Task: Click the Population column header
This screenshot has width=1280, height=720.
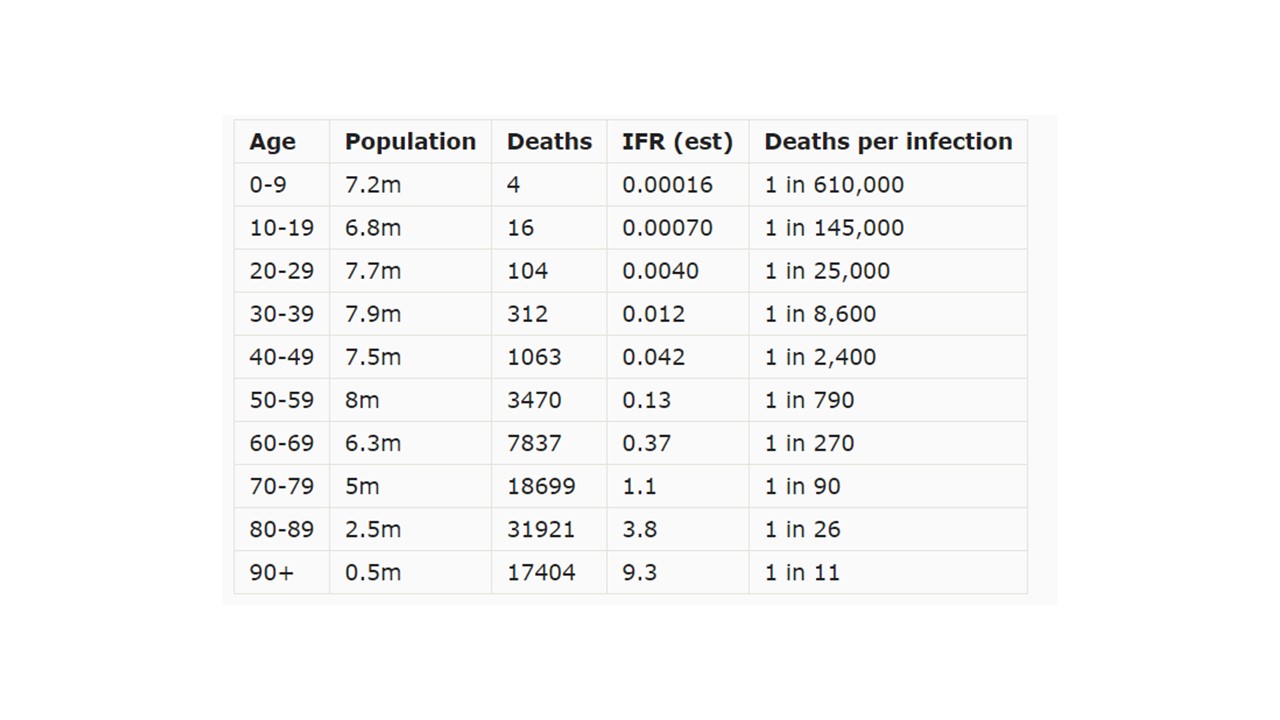Action: (410, 142)
